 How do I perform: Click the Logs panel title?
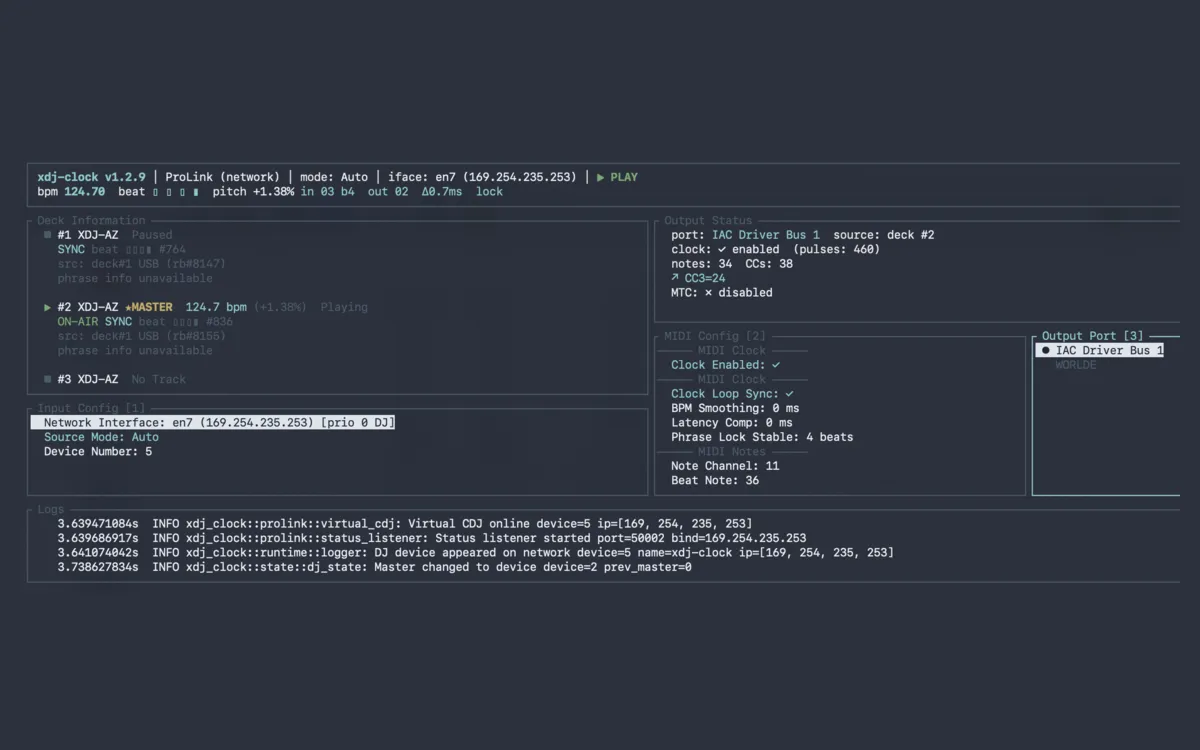click(x=50, y=509)
